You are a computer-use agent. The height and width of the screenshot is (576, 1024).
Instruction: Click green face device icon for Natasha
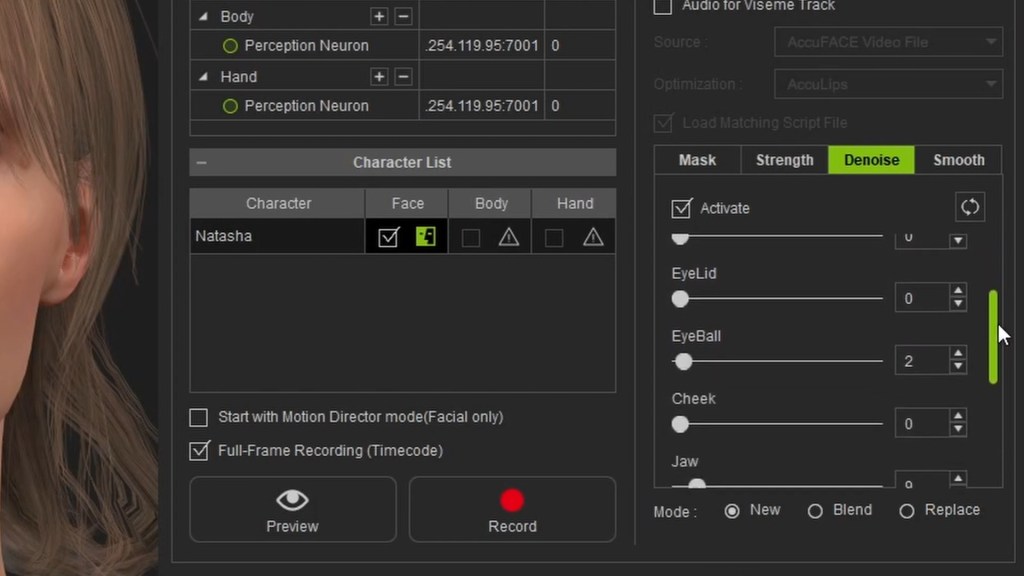pos(426,236)
